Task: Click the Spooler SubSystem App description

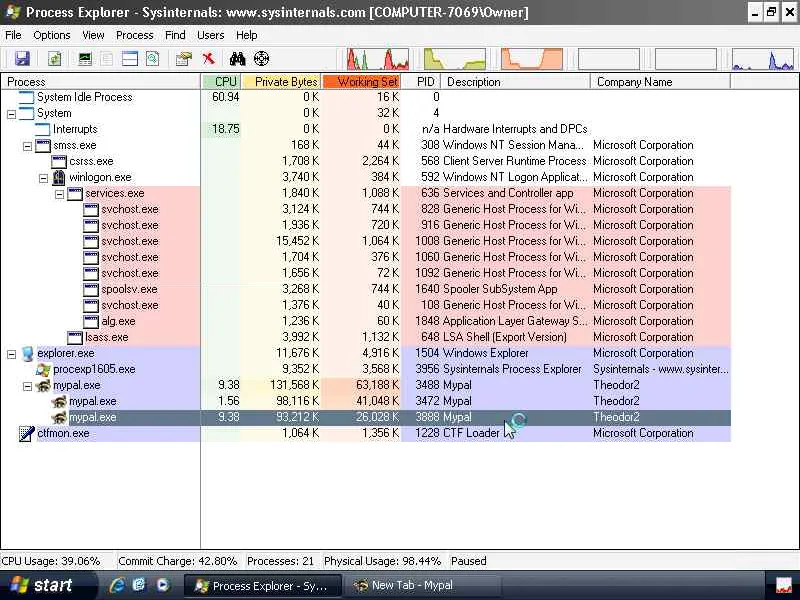Action: [x=500, y=289]
